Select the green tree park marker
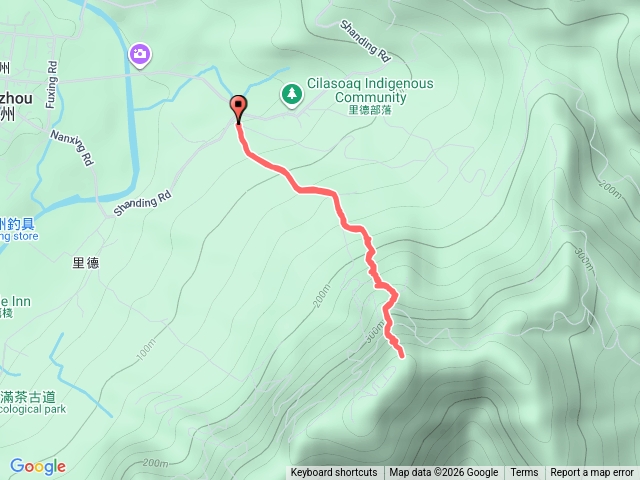 [x=291, y=96]
